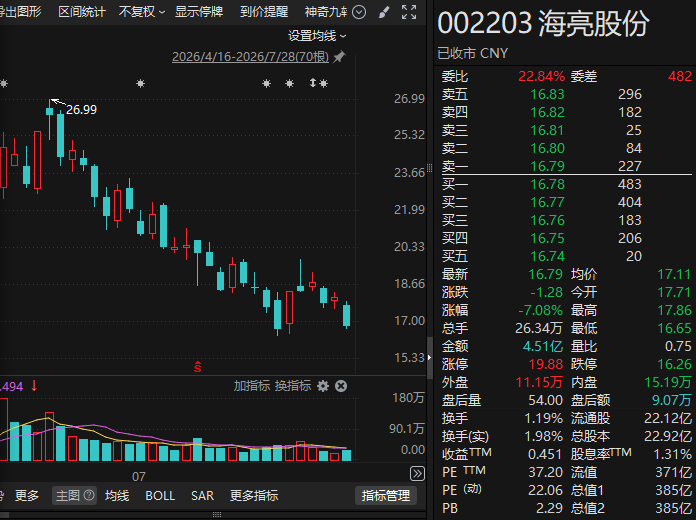Click the star marker above early July candles
696x520 pixels.
[x=140, y=83]
